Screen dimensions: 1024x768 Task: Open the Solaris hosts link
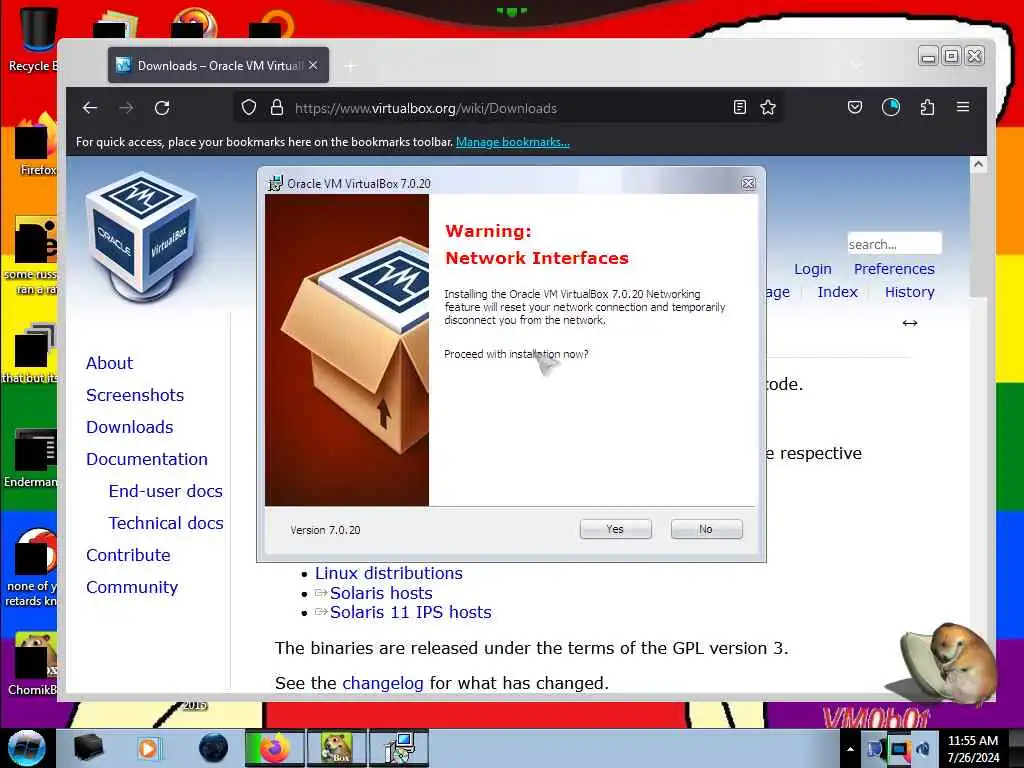tap(381, 593)
